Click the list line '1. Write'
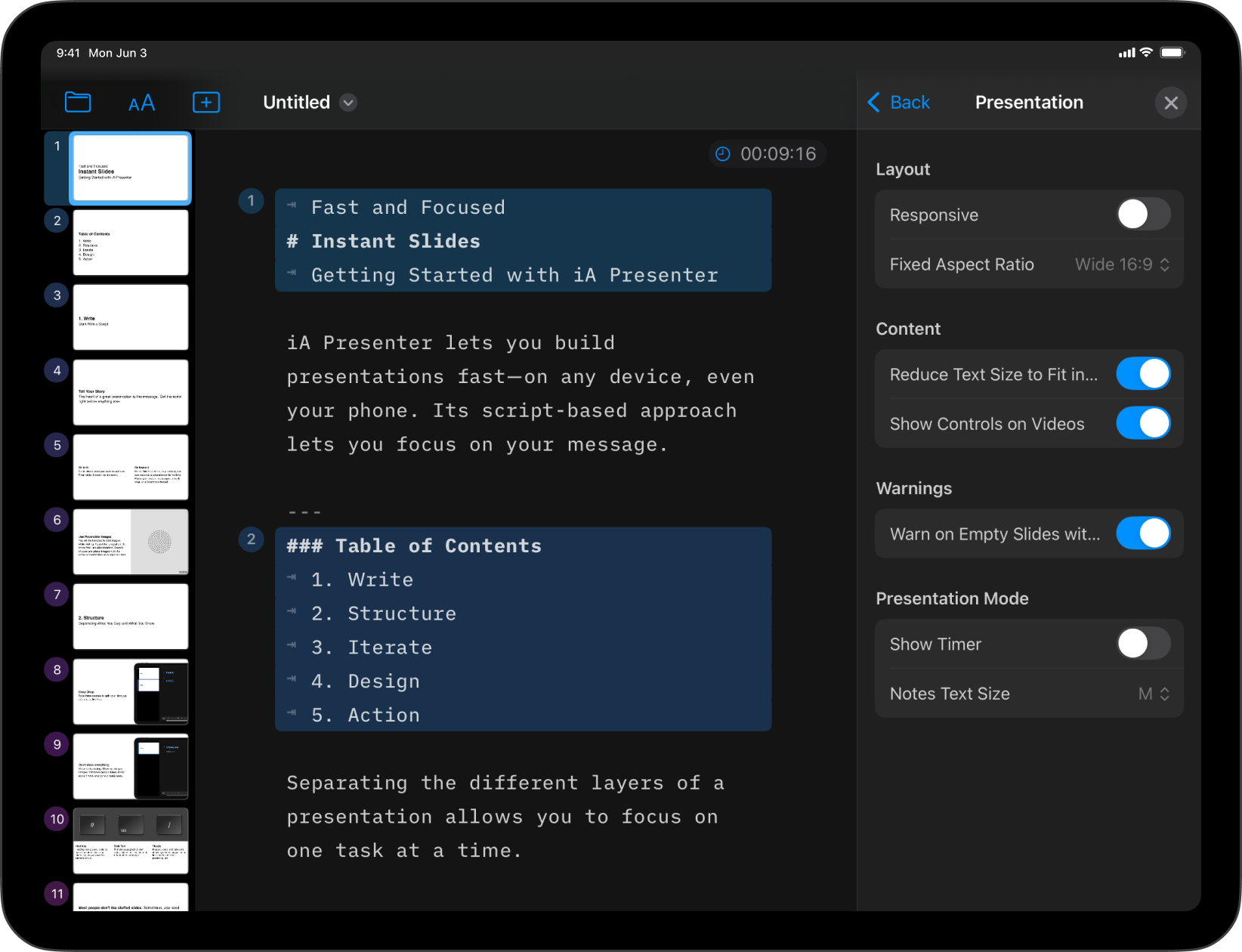 pos(362,580)
